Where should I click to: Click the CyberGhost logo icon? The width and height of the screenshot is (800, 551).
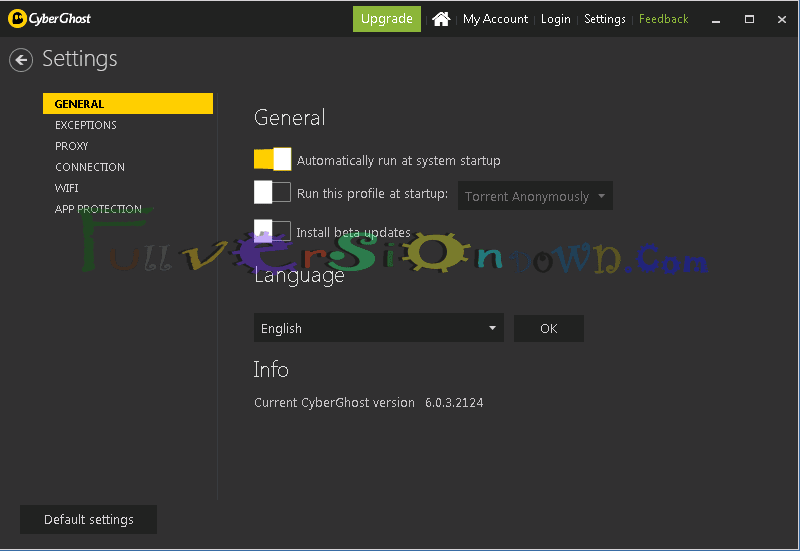click(x=17, y=19)
